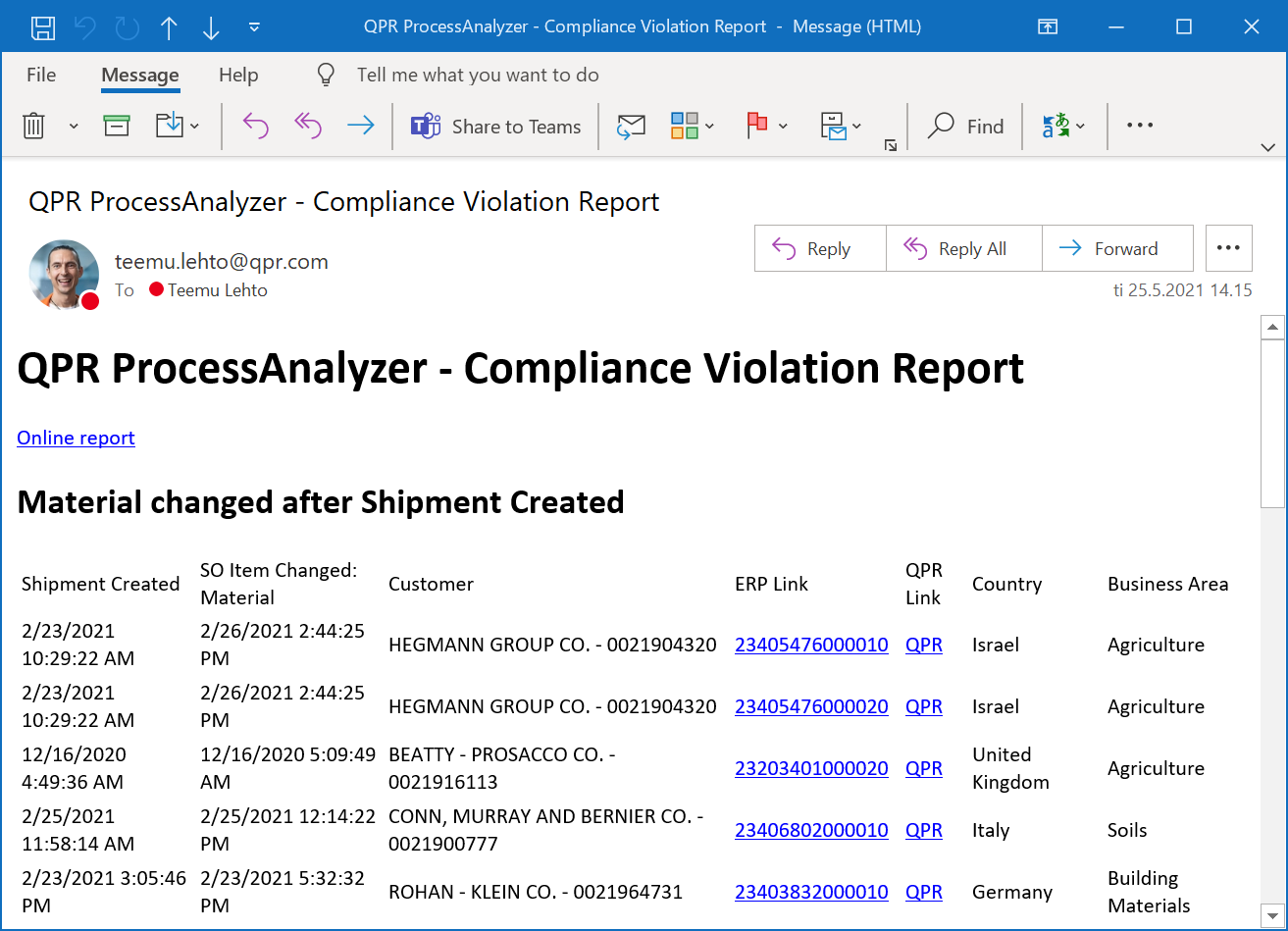Open ERP link 23403832000010

coord(811,892)
